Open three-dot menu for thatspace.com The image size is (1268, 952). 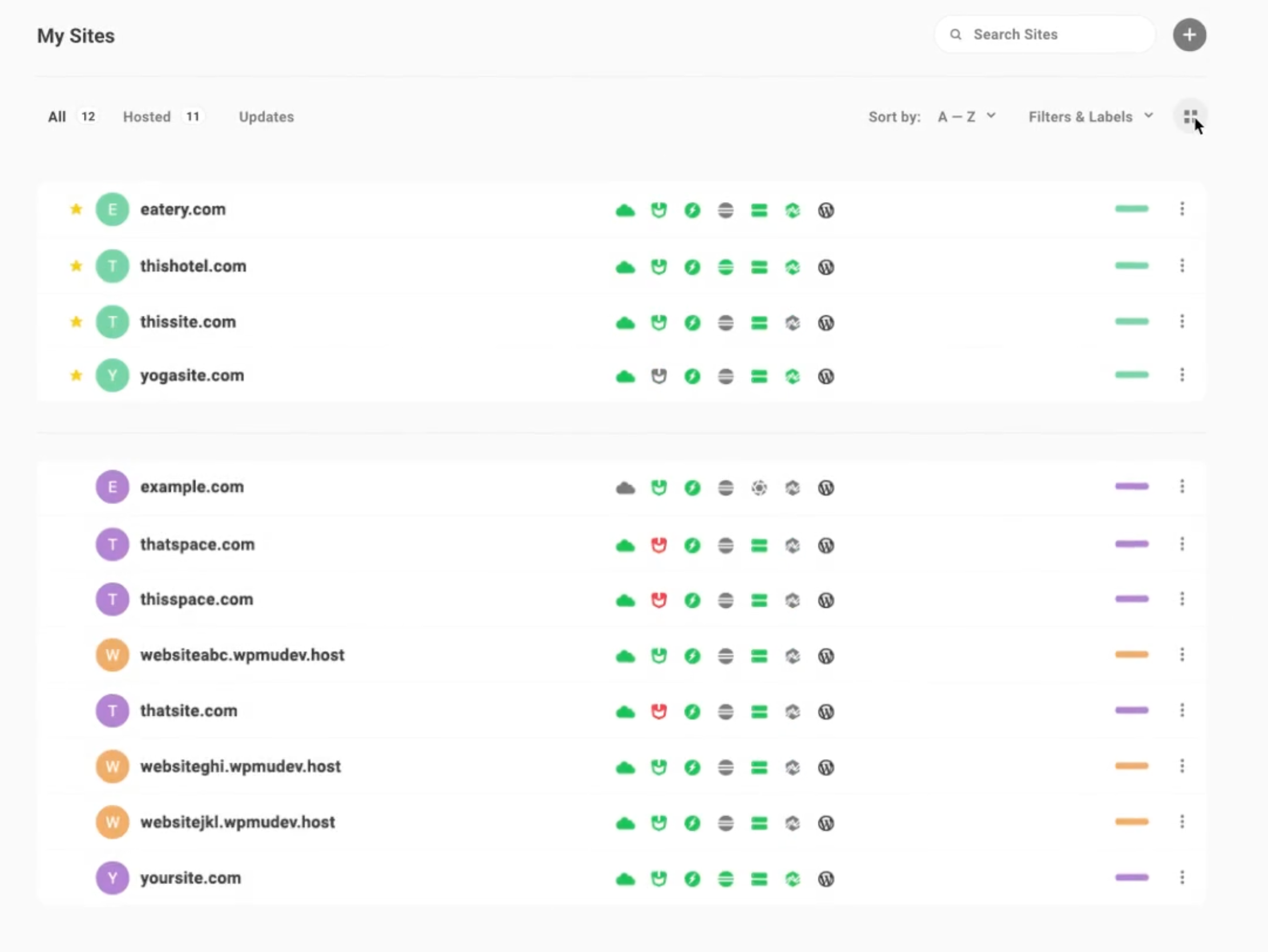tap(1182, 544)
